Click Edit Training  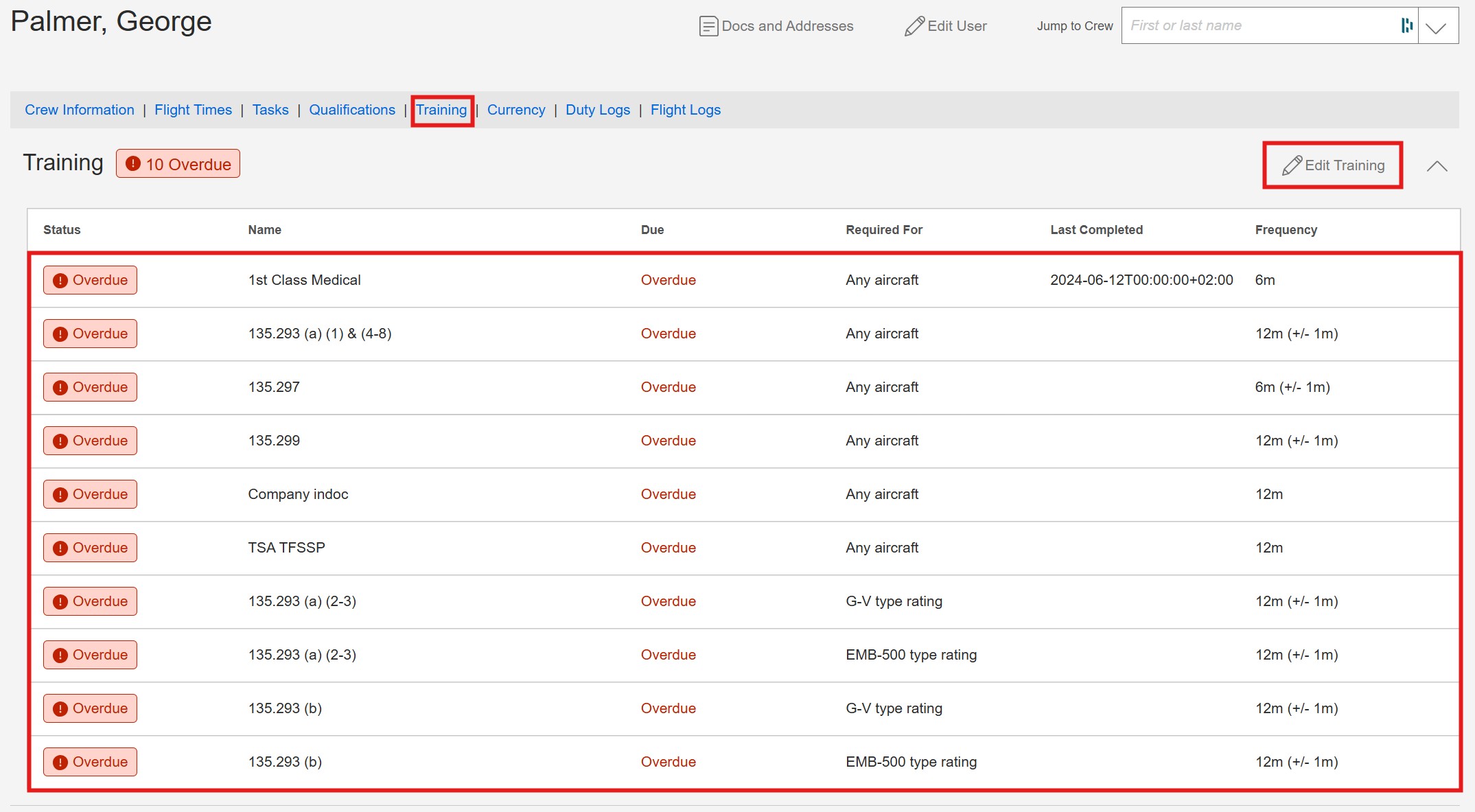point(1333,165)
